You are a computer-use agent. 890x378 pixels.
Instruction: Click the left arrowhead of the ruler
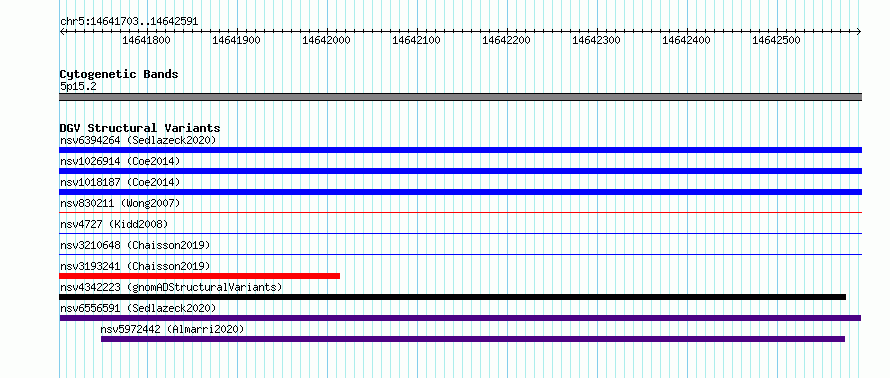click(x=62, y=32)
